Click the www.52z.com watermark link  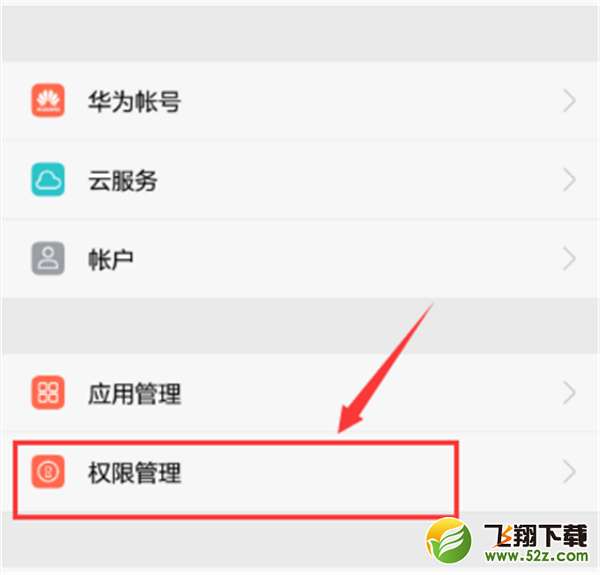coord(536,556)
